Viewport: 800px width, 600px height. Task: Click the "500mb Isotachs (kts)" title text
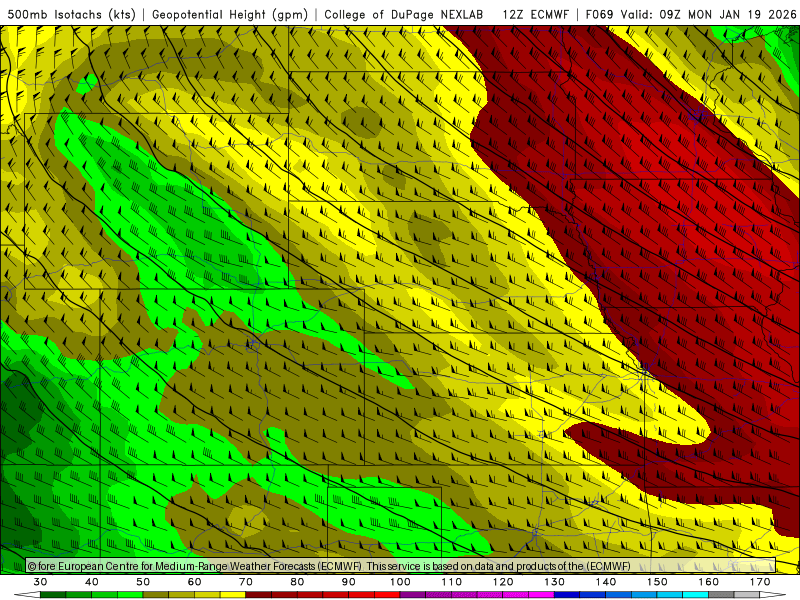tap(72, 14)
